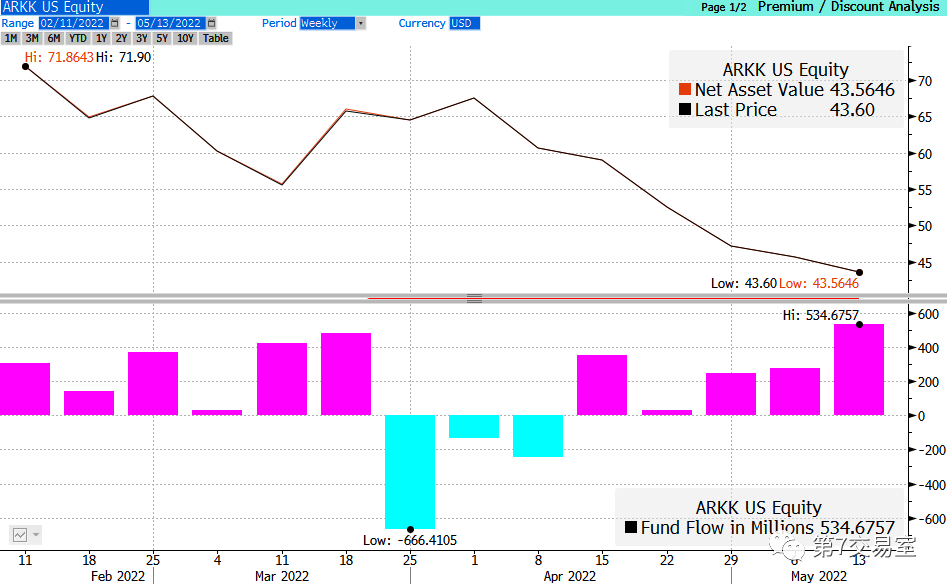The height and width of the screenshot is (588, 947).
Task: Click the Net Asset Value 43.5646 legend entry
Action: [787, 89]
